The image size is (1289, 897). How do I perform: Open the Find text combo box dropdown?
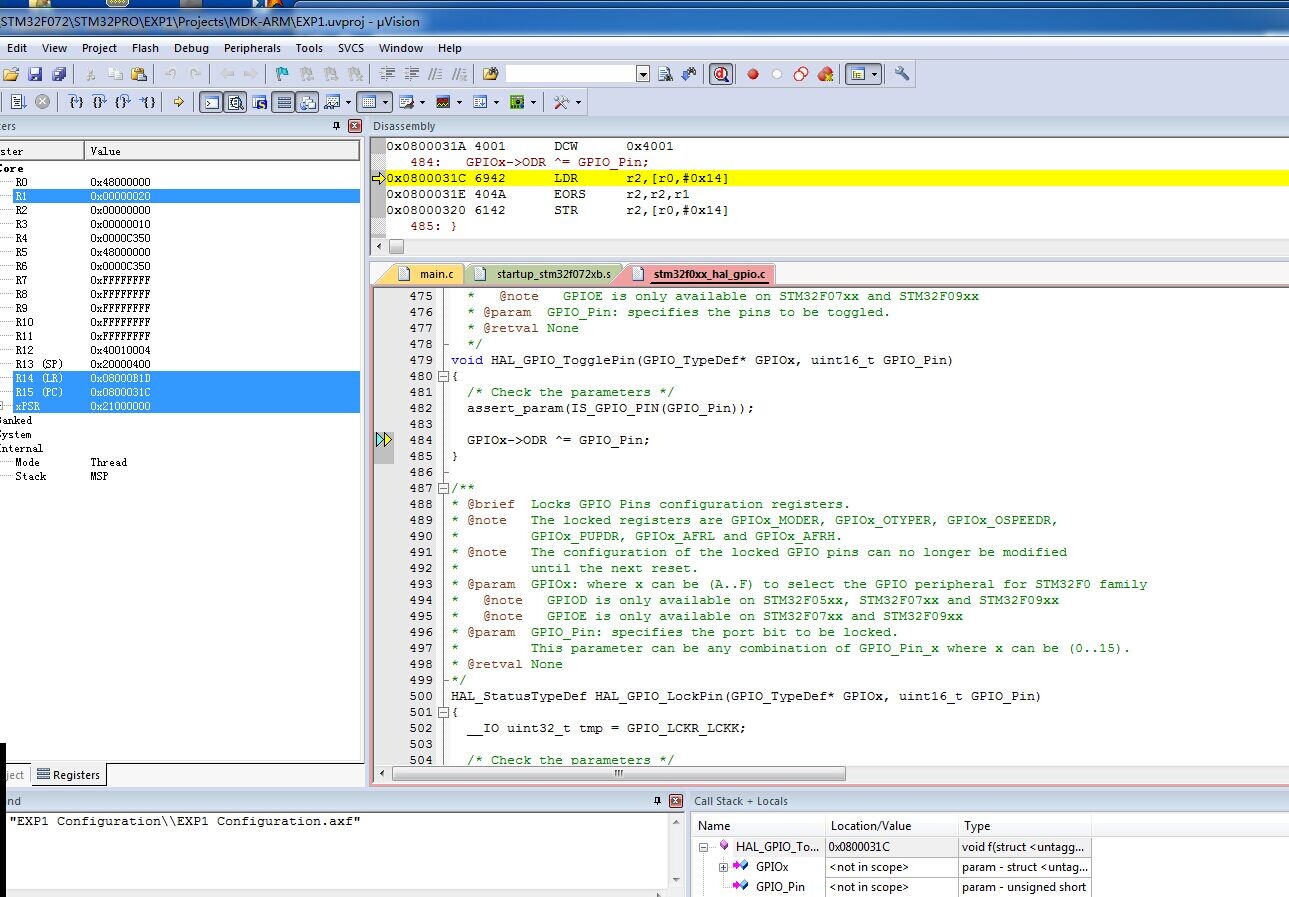coord(643,74)
